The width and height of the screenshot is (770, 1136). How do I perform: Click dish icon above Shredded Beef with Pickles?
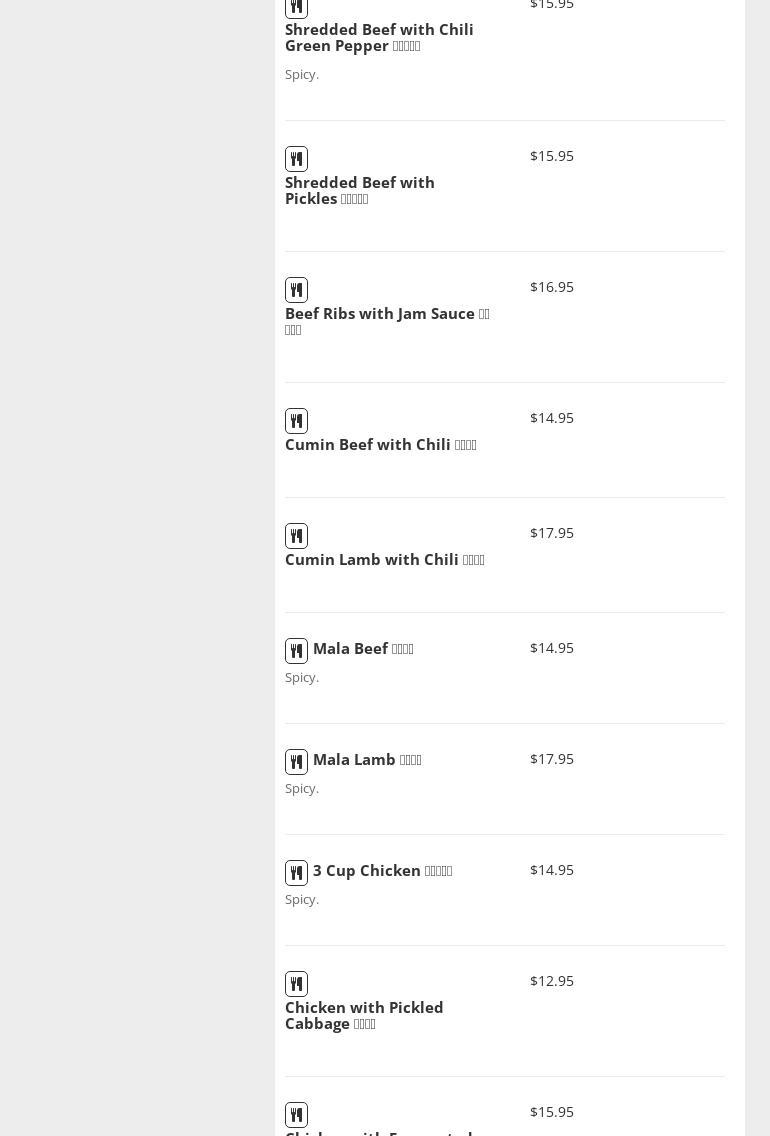coord(296,159)
